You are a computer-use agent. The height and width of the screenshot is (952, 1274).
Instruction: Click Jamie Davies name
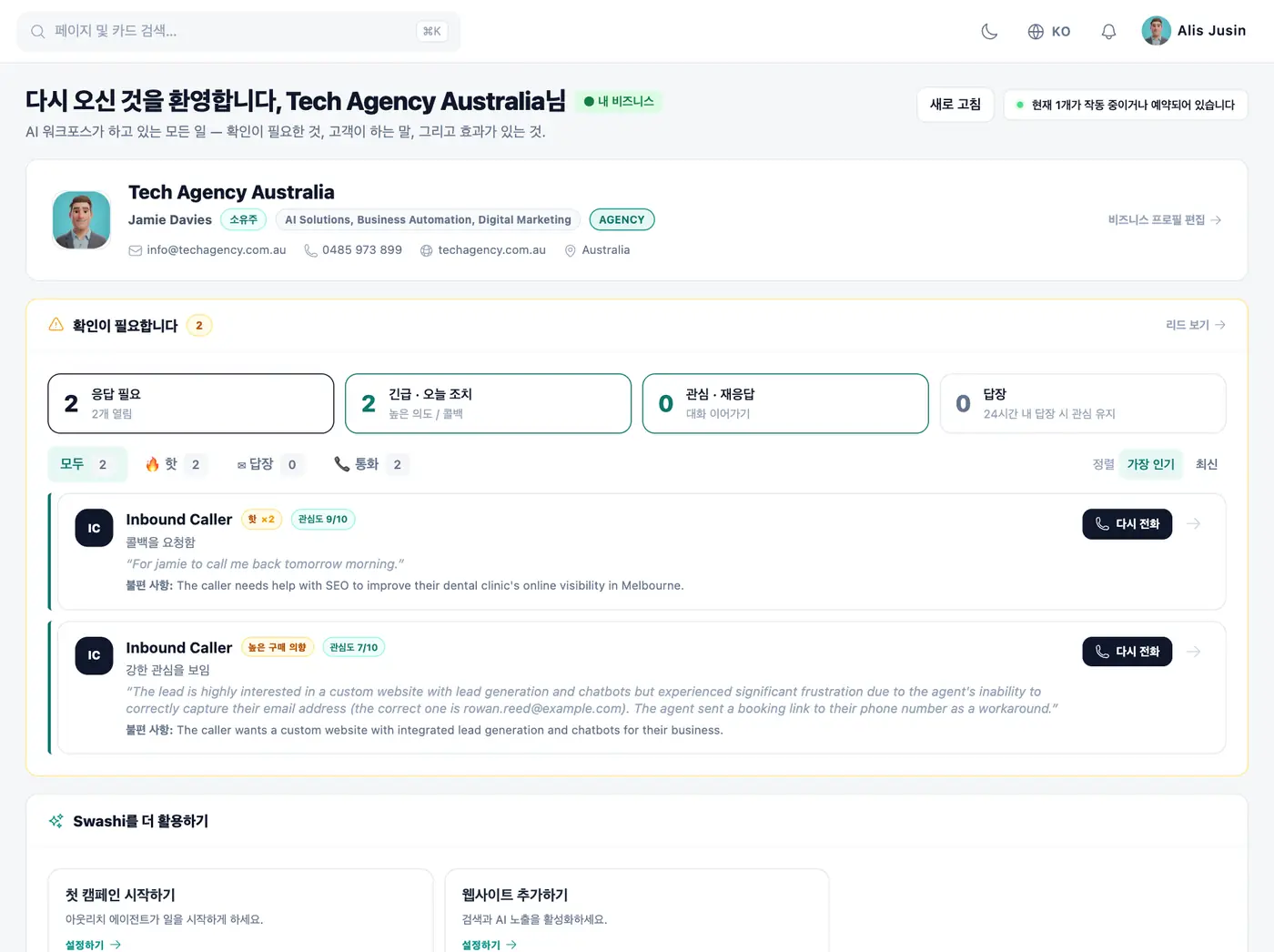[x=170, y=219]
